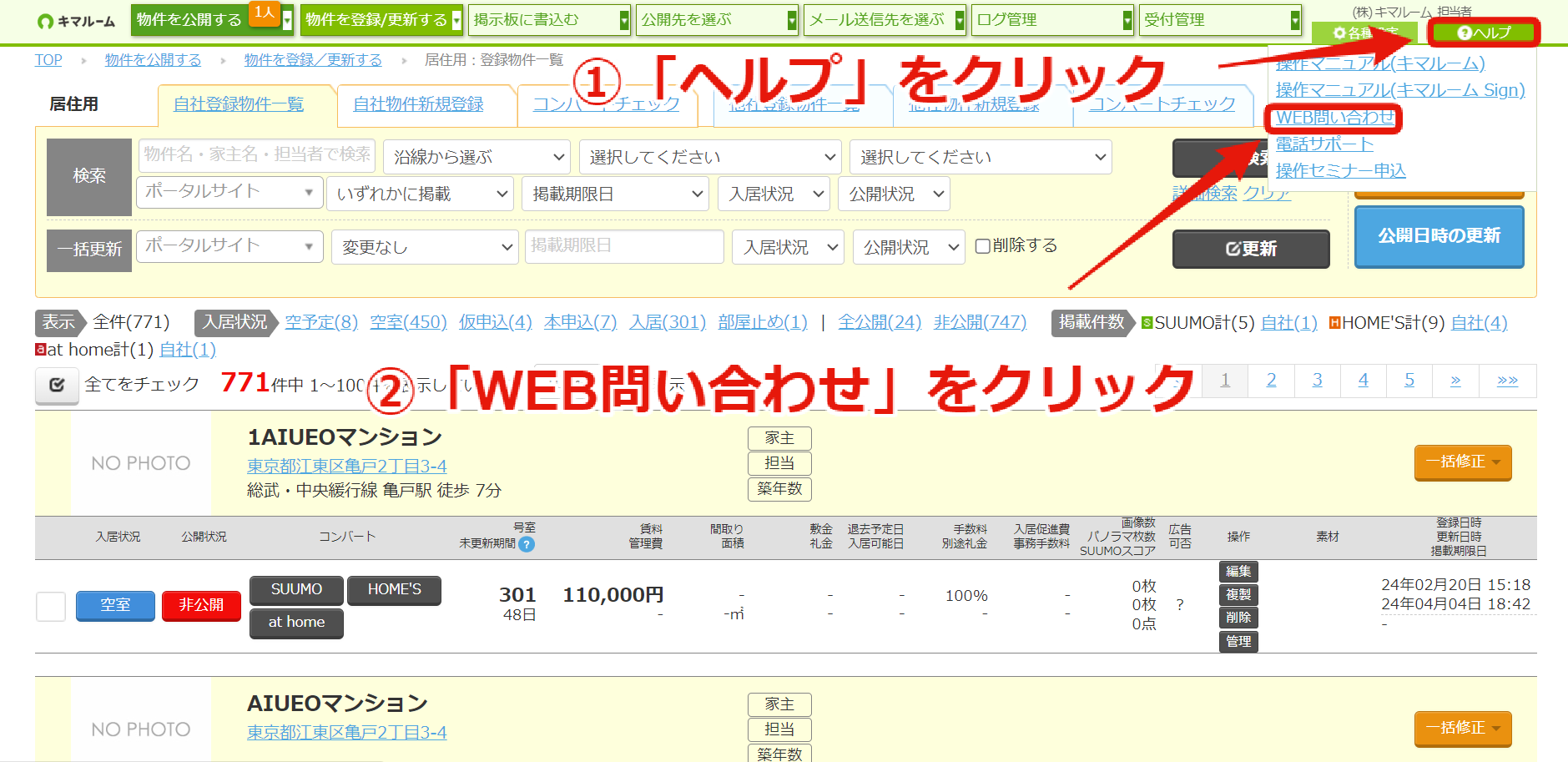Click the second 一括修正 orange button
The height and width of the screenshot is (762, 1568).
click(x=1463, y=729)
